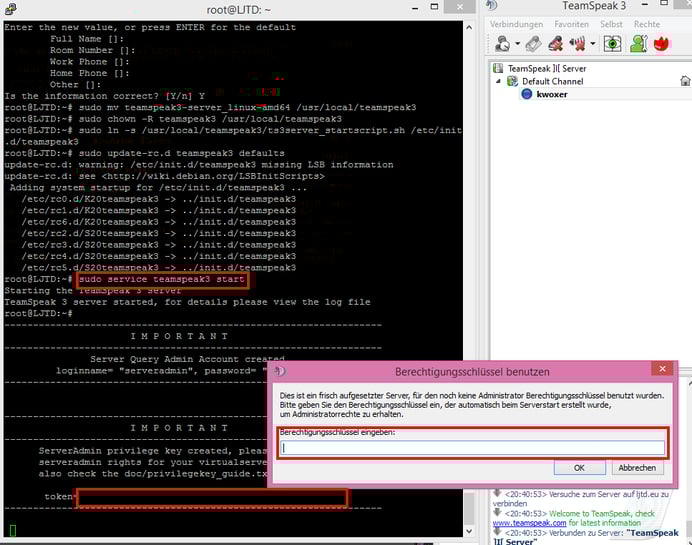Open the Rechte menu
The height and width of the screenshot is (545, 692).
click(647, 24)
